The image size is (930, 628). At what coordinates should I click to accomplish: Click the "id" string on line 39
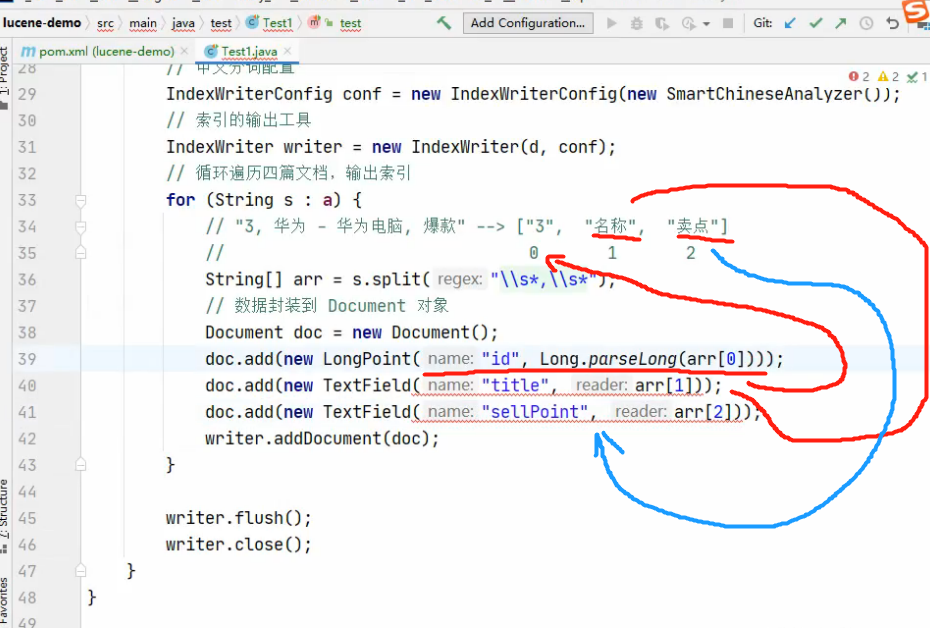[500, 359]
